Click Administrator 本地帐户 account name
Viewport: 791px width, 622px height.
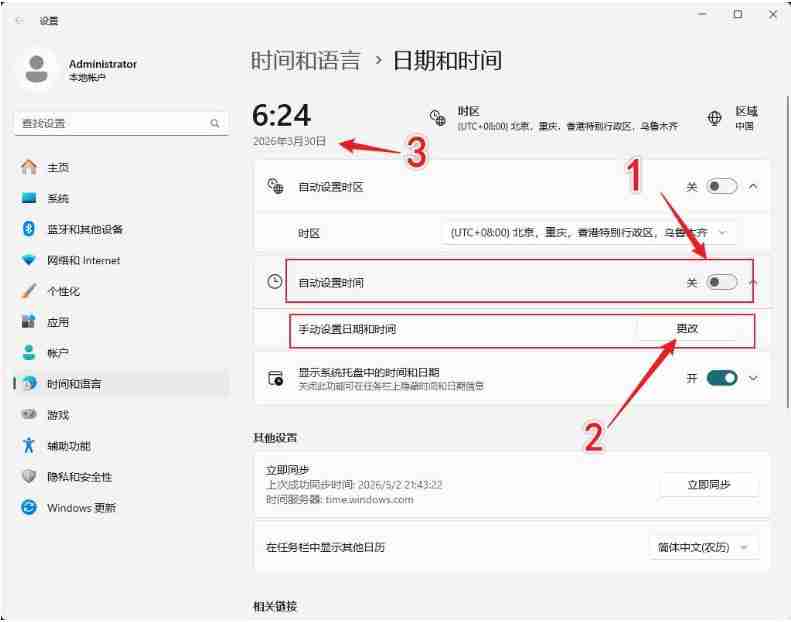(102, 70)
